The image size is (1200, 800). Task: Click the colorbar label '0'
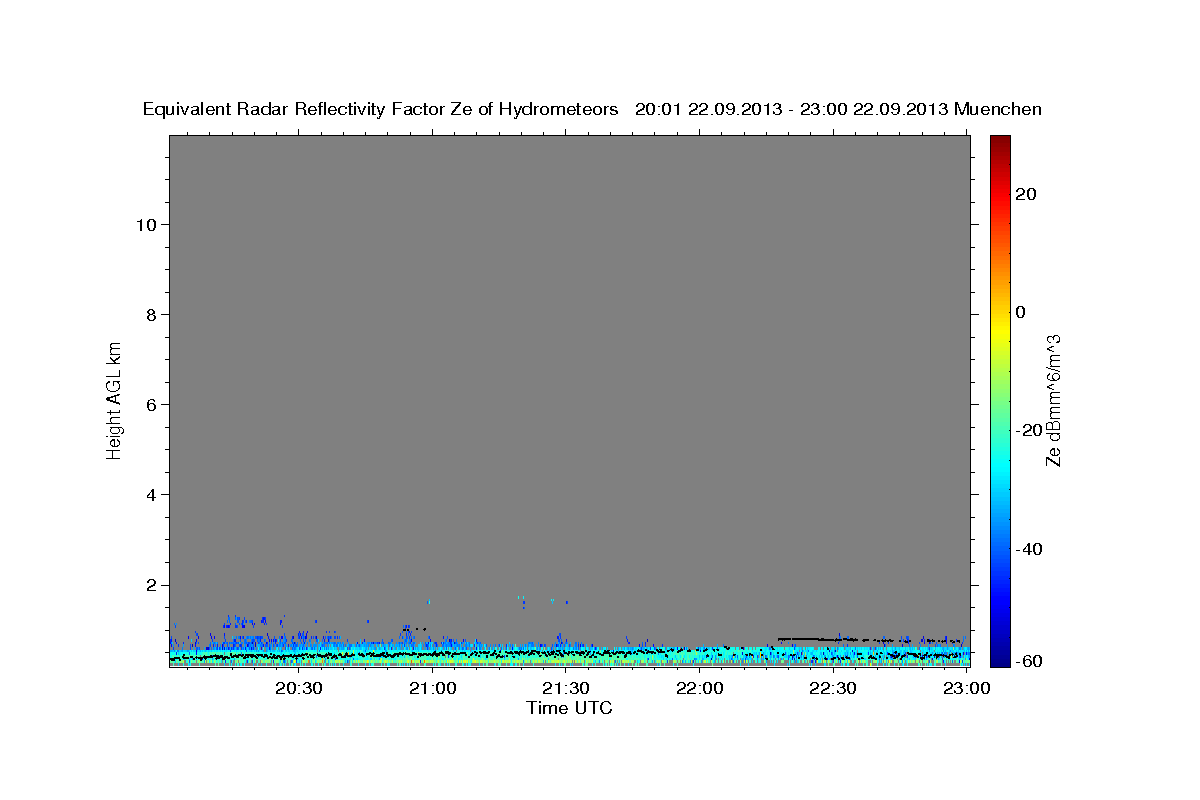(x=1021, y=312)
